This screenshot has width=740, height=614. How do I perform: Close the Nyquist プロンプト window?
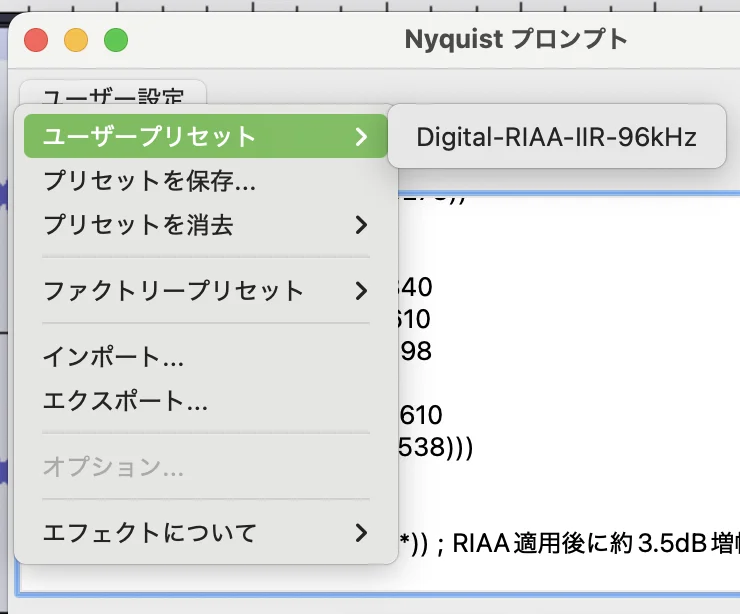(x=37, y=40)
